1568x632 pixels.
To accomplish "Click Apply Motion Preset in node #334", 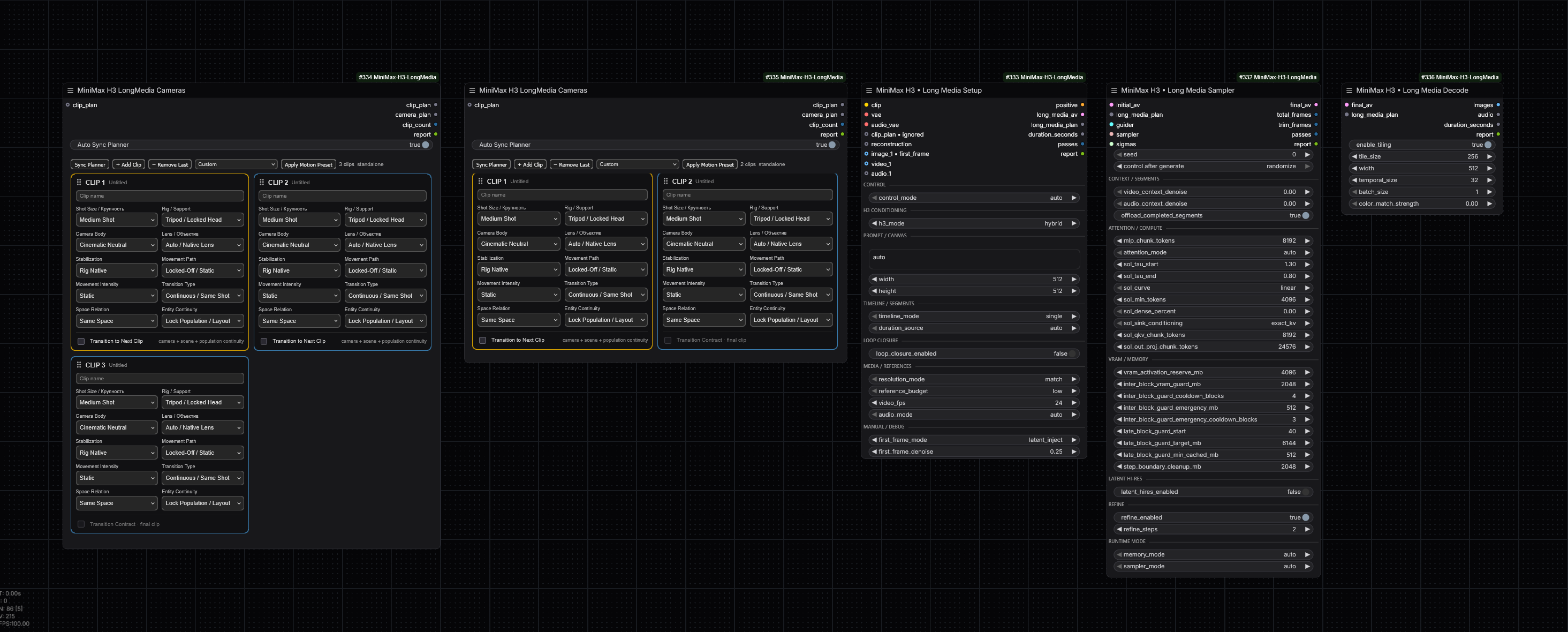I will click(308, 164).
